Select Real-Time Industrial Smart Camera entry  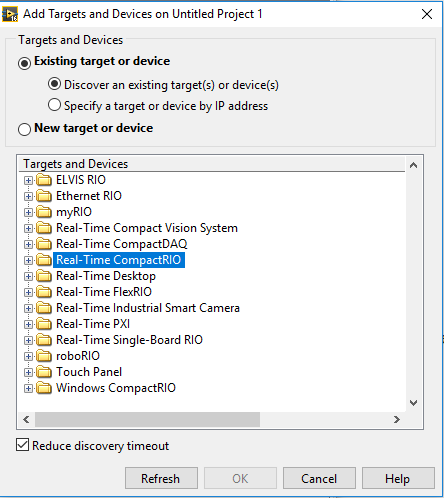pyautogui.click(x=148, y=308)
